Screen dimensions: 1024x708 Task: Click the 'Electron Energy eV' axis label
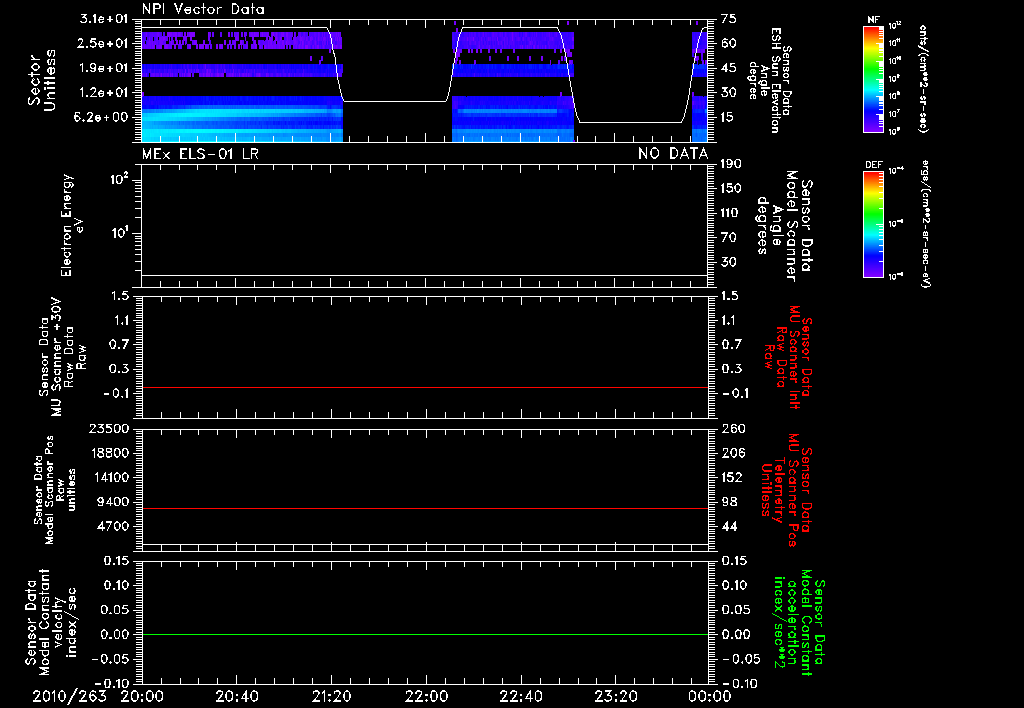(72, 225)
